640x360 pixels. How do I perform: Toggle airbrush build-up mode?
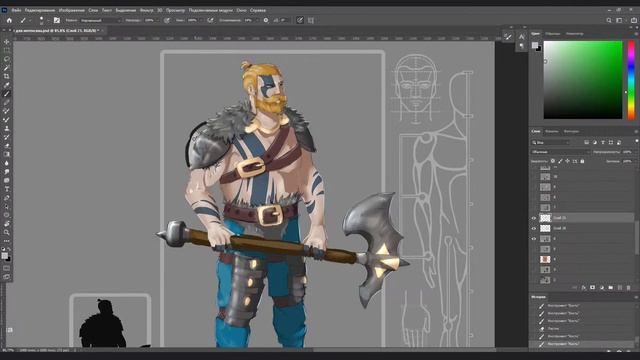point(210,20)
